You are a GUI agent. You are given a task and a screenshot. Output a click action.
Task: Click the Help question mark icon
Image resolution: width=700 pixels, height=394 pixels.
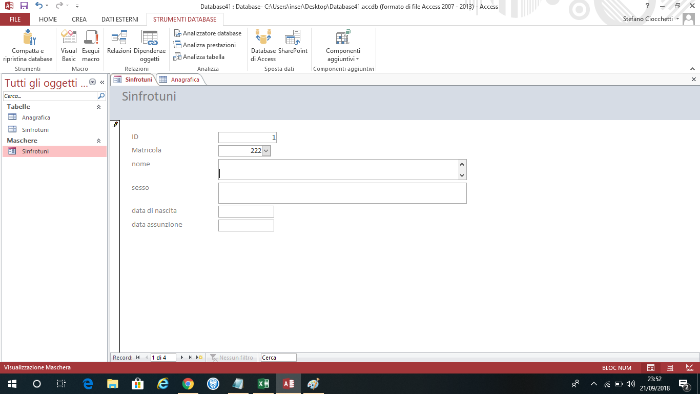coord(647,6)
